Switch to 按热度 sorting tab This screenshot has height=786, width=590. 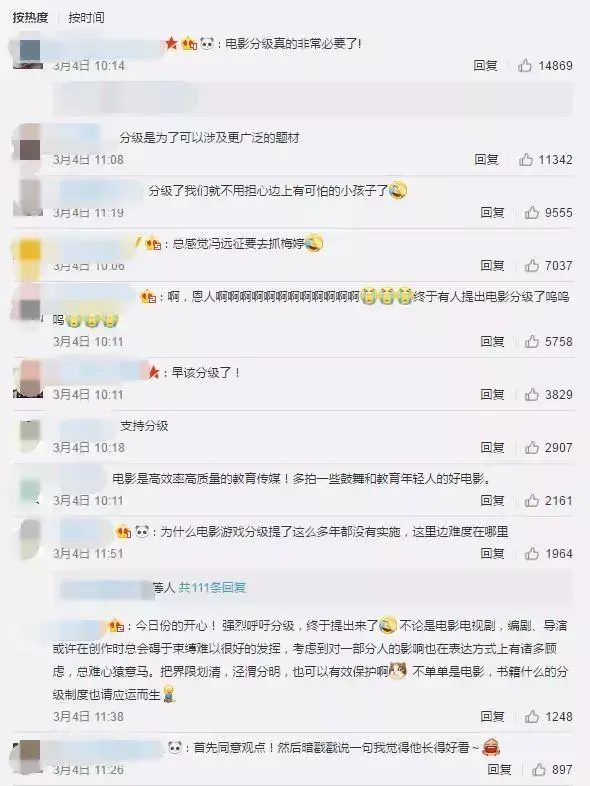coord(30,18)
